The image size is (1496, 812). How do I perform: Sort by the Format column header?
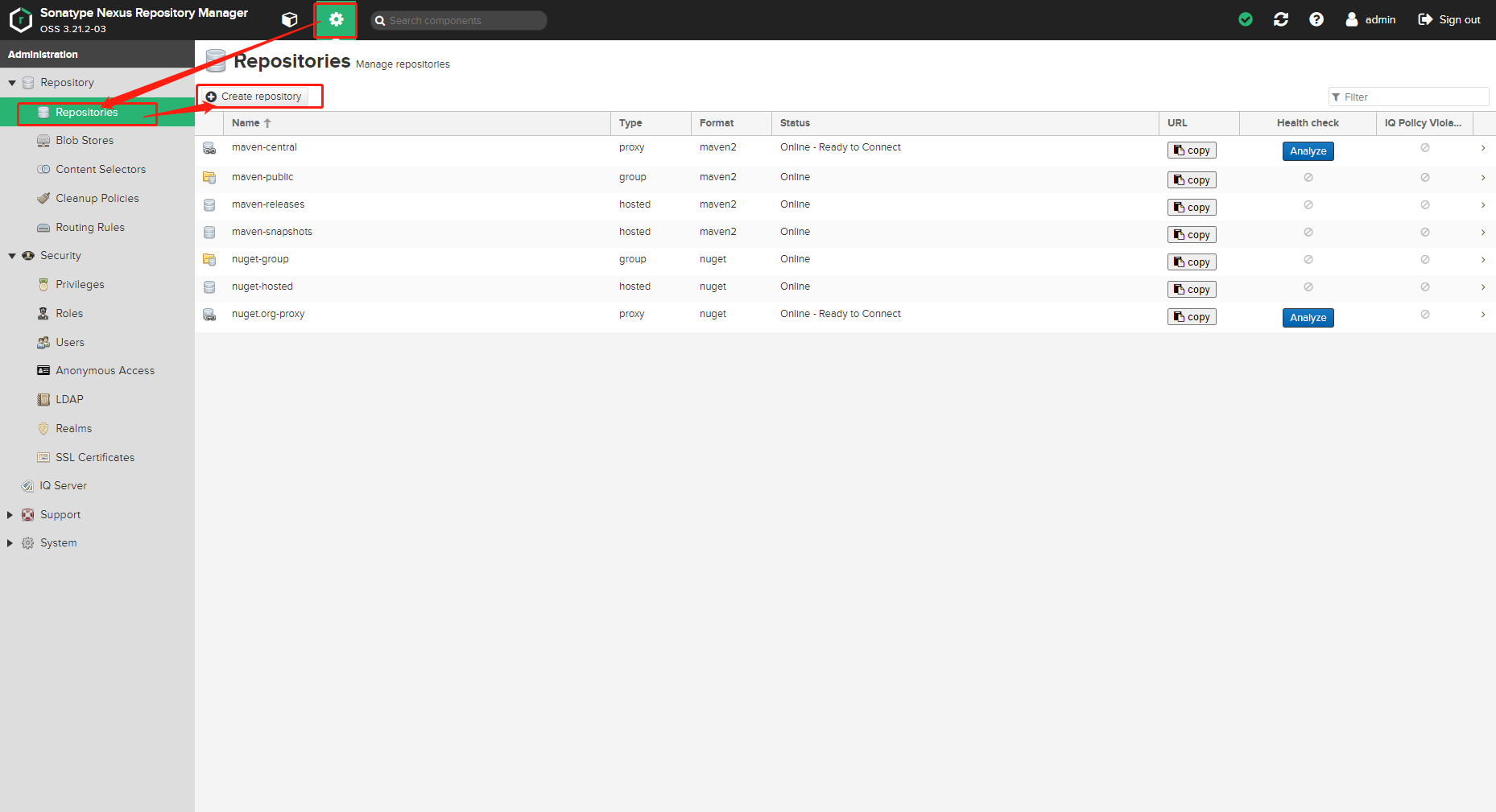click(x=731, y=123)
